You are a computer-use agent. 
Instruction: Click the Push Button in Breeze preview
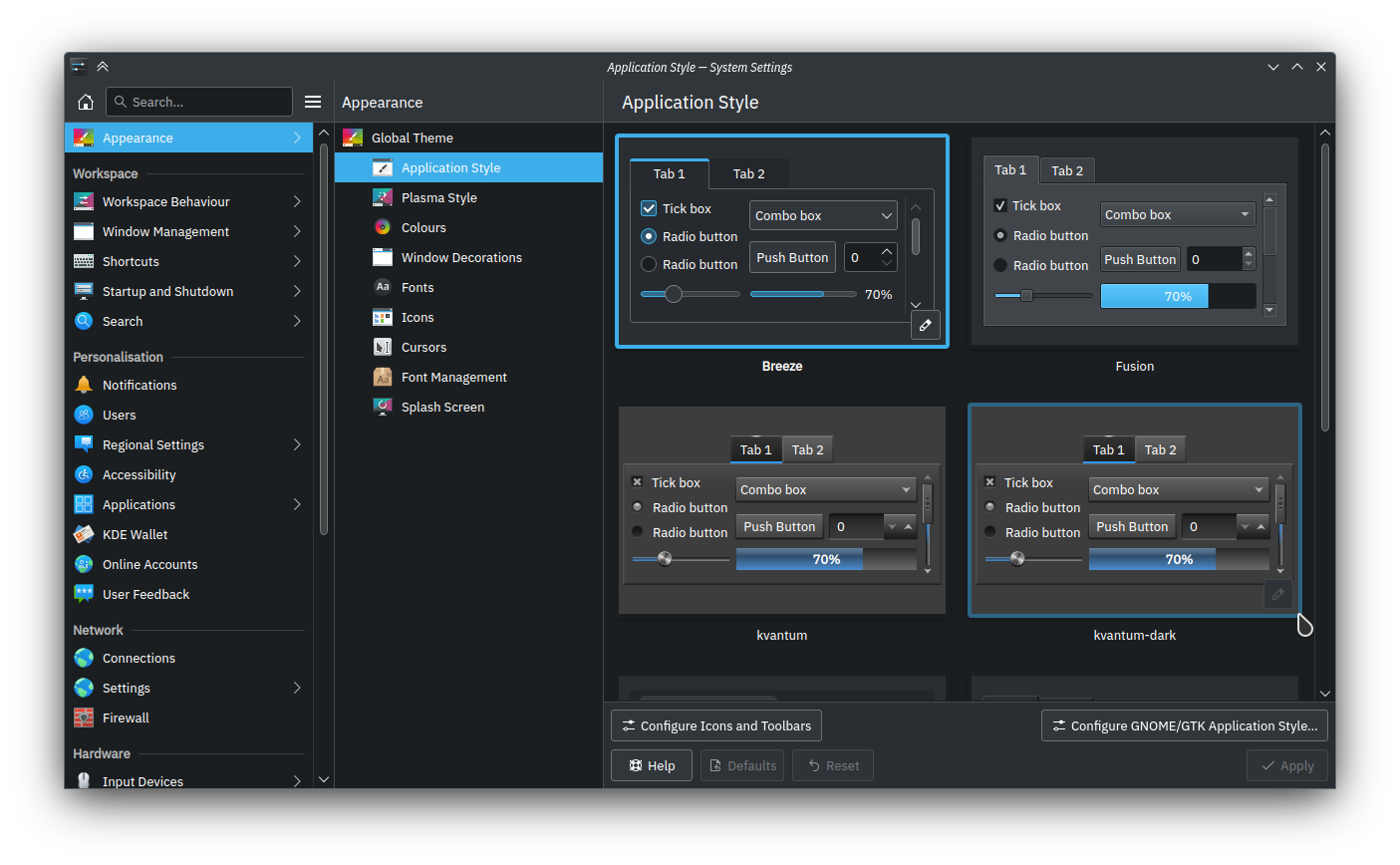(792, 257)
